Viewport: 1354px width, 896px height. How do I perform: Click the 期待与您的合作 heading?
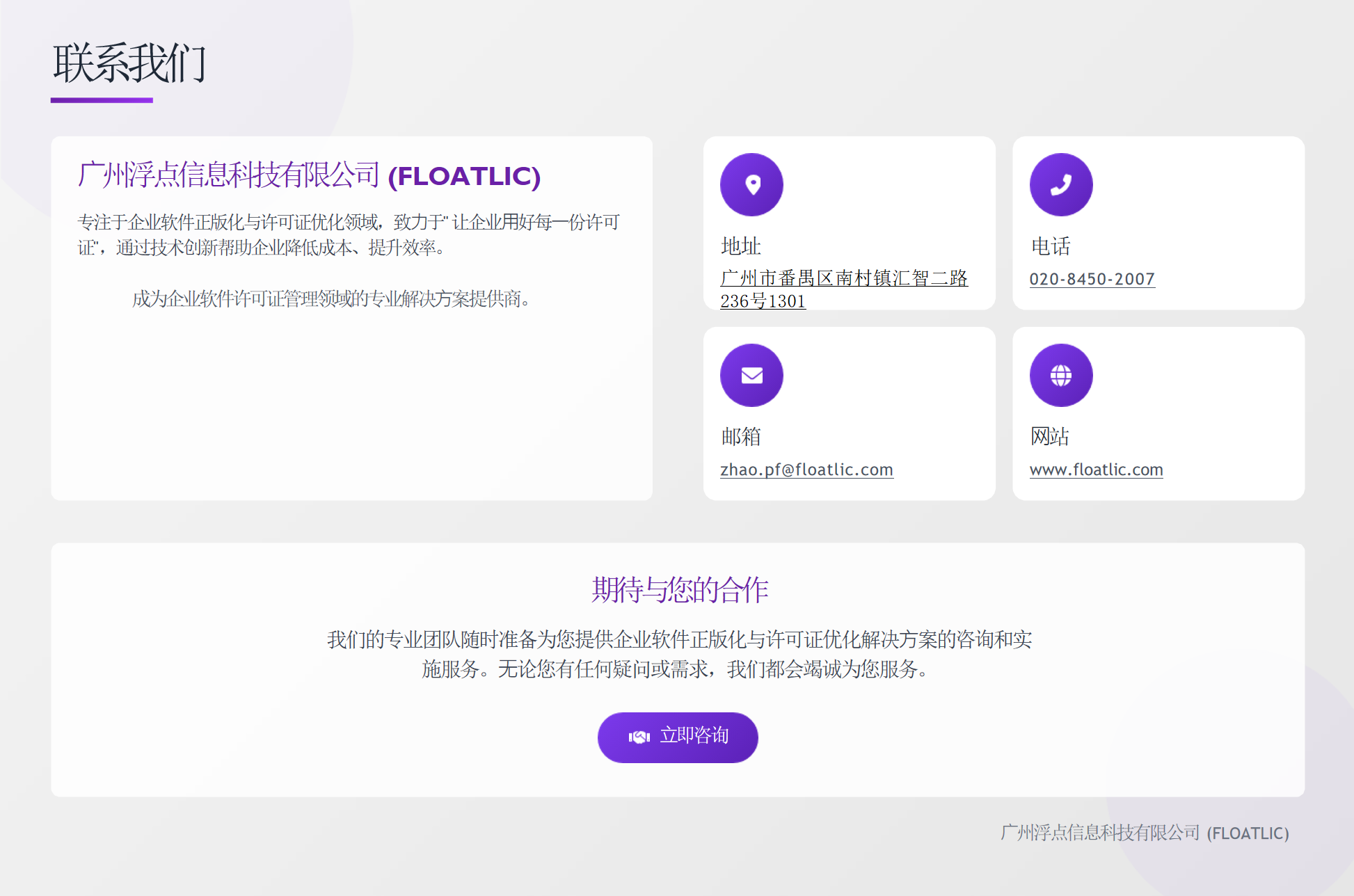click(679, 589)
